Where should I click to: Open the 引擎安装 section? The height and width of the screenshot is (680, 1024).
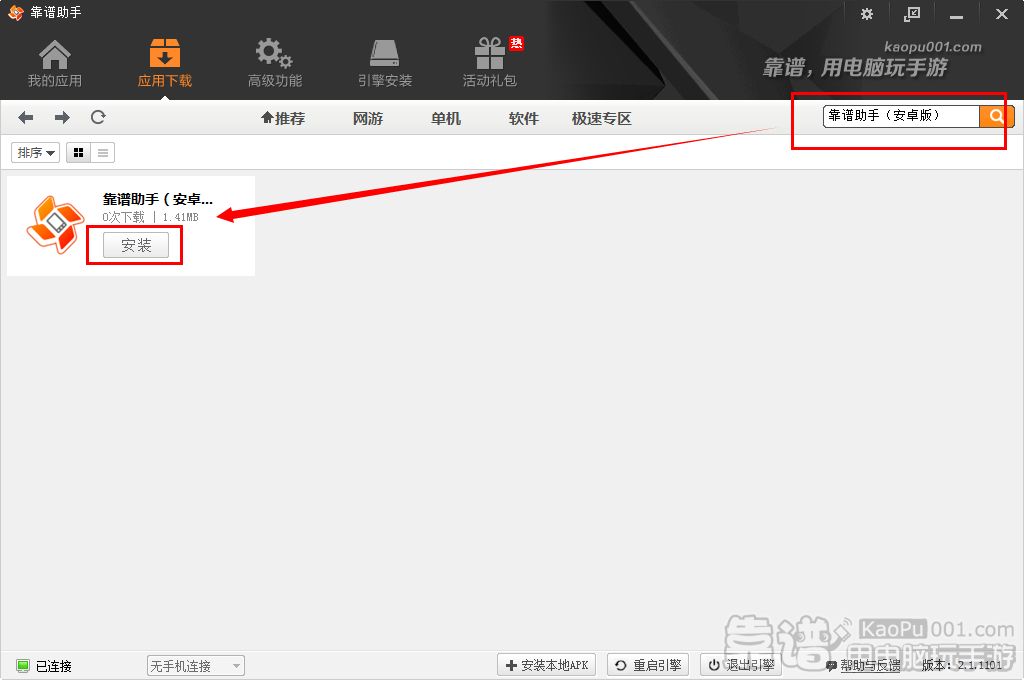pyautogui.click(x=385, y=63)
